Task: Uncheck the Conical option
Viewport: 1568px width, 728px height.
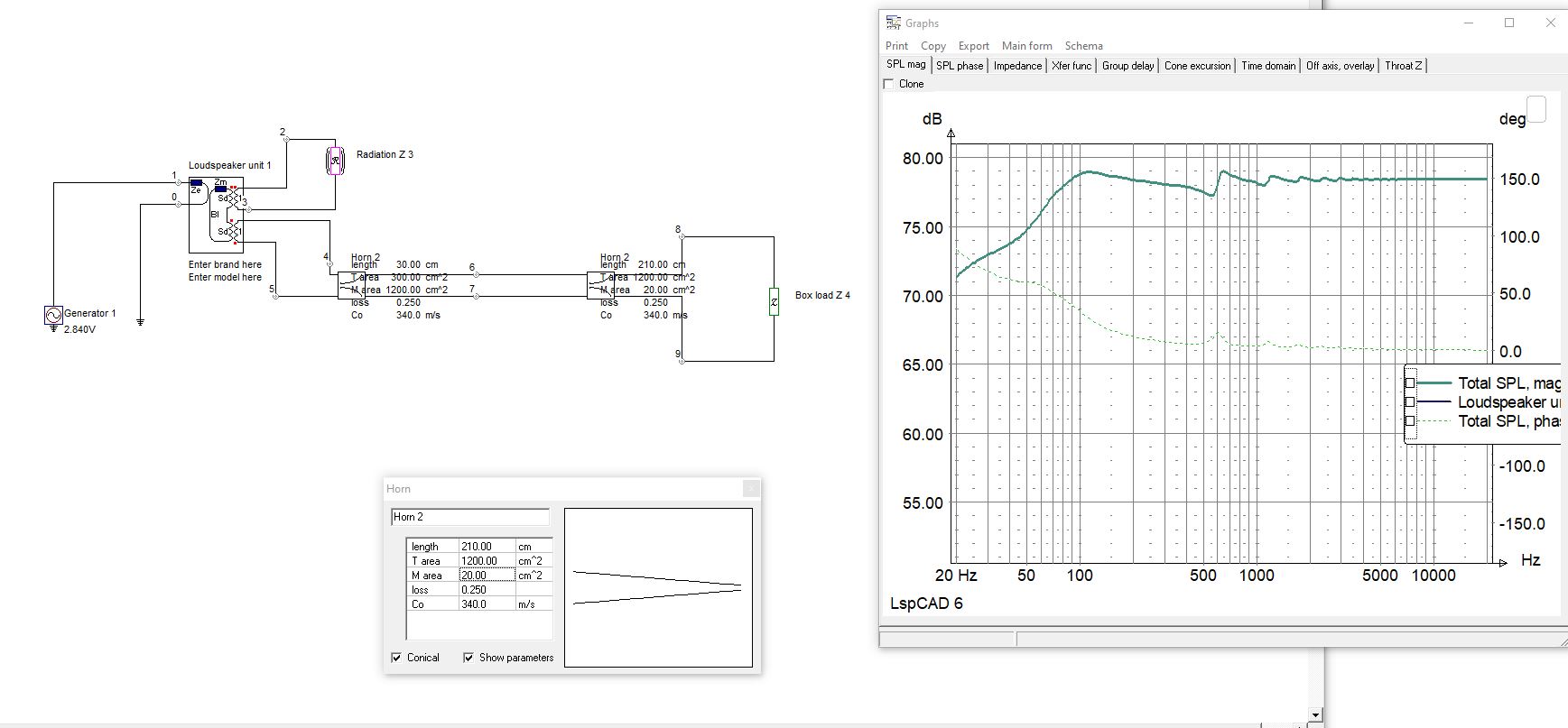Action: point(396,658)
